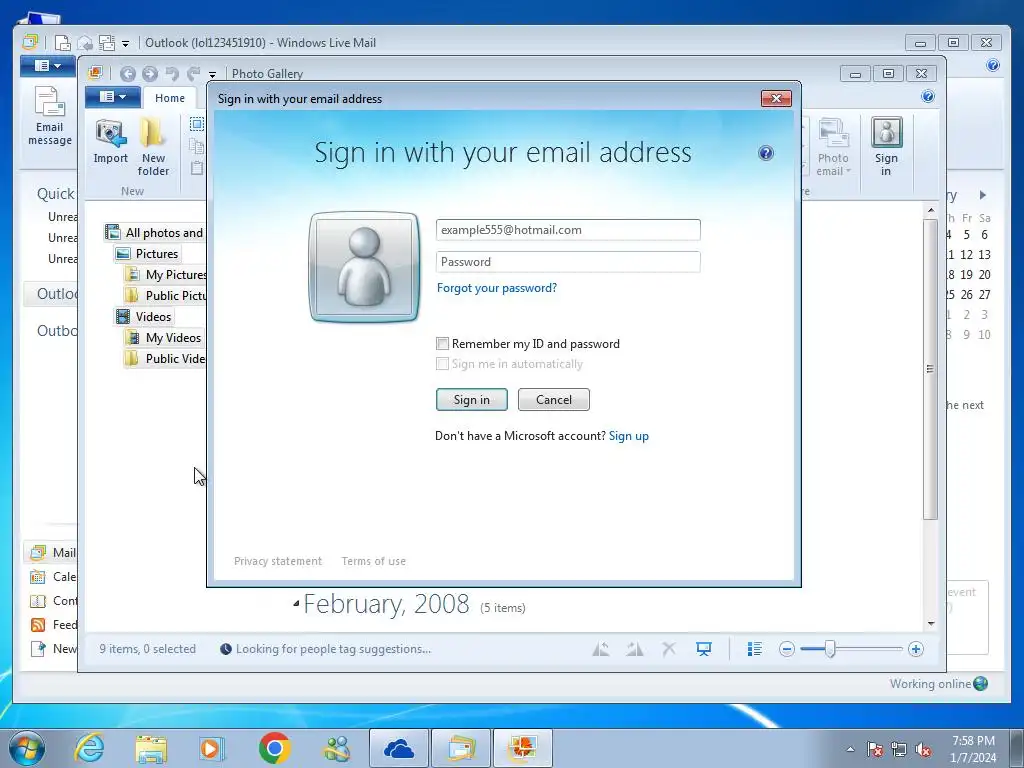Click the muted volume tray icon
Screen dimensions: 1024x768
pos(923,749)
